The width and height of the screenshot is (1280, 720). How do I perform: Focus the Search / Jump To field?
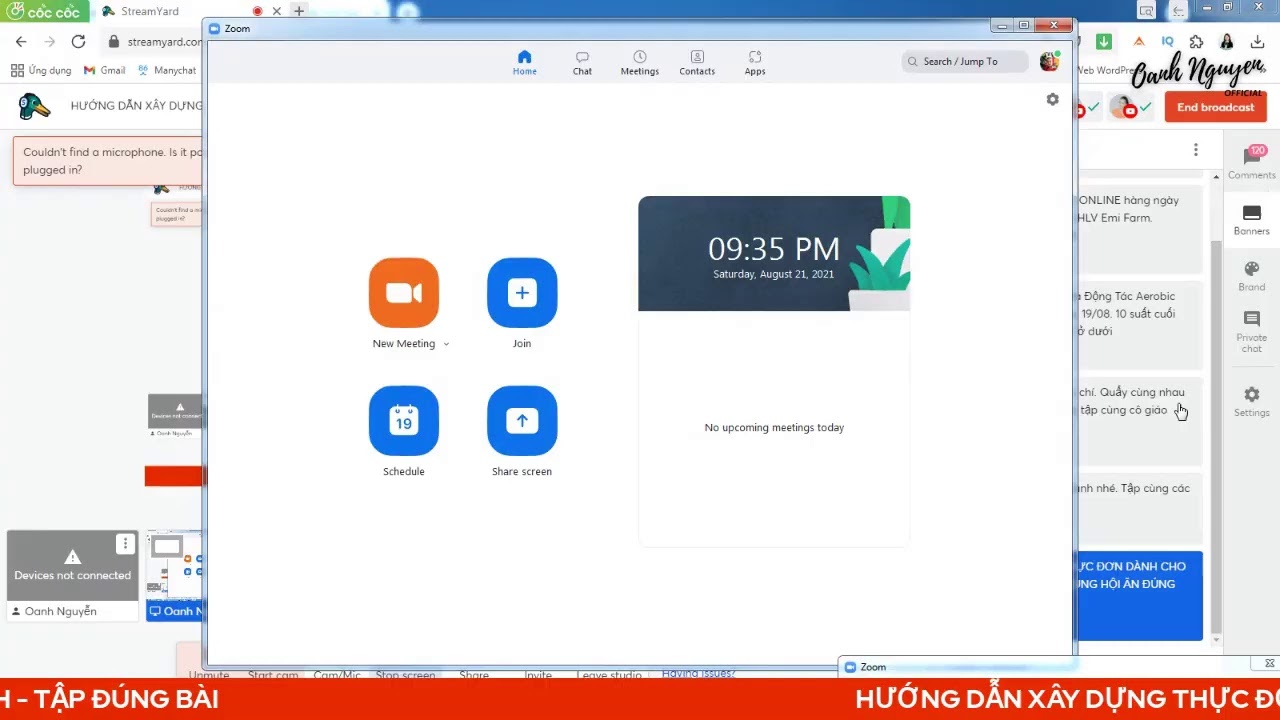[x=964, y=61]
